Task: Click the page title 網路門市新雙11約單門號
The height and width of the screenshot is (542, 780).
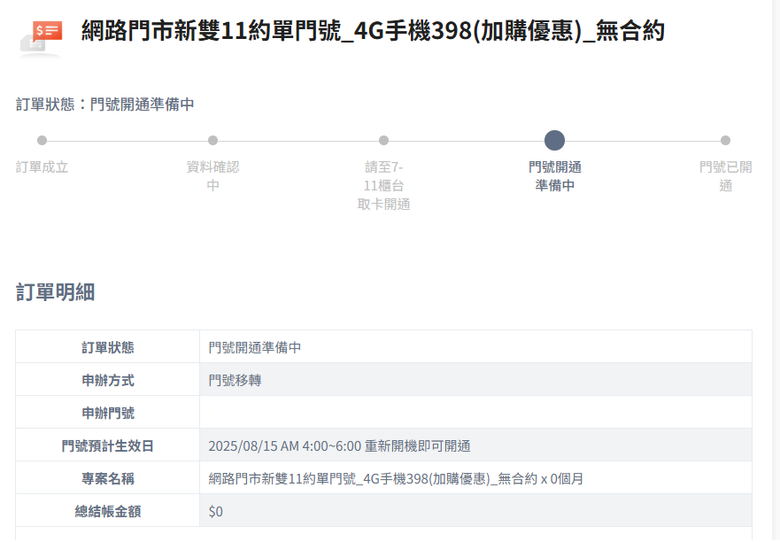Action: (373, 31)
